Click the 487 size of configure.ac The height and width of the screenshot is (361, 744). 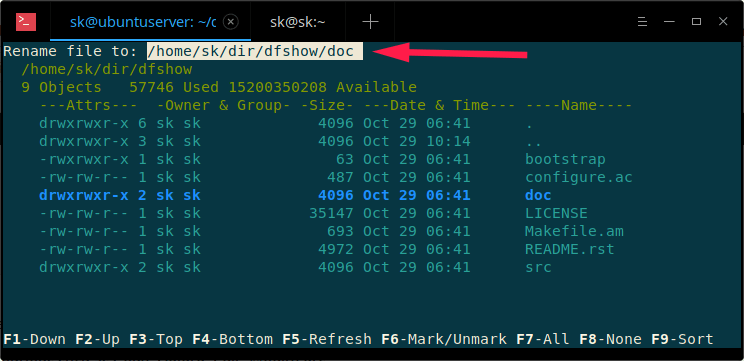(340, 177)
